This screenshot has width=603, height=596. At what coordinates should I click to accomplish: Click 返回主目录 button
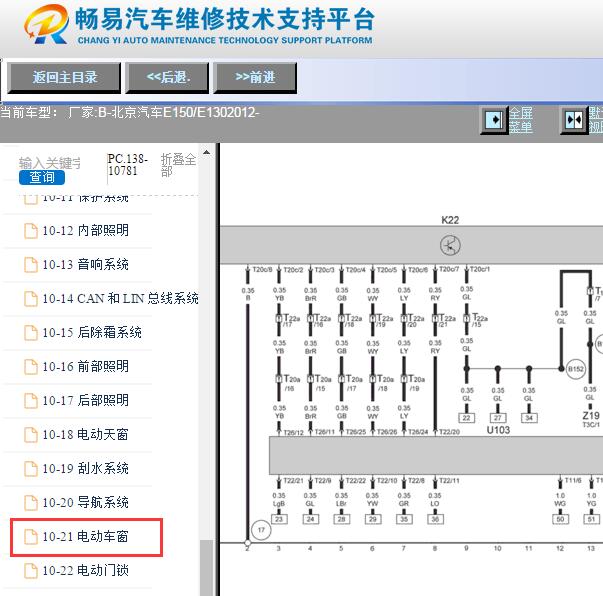(x=64, y=78)
